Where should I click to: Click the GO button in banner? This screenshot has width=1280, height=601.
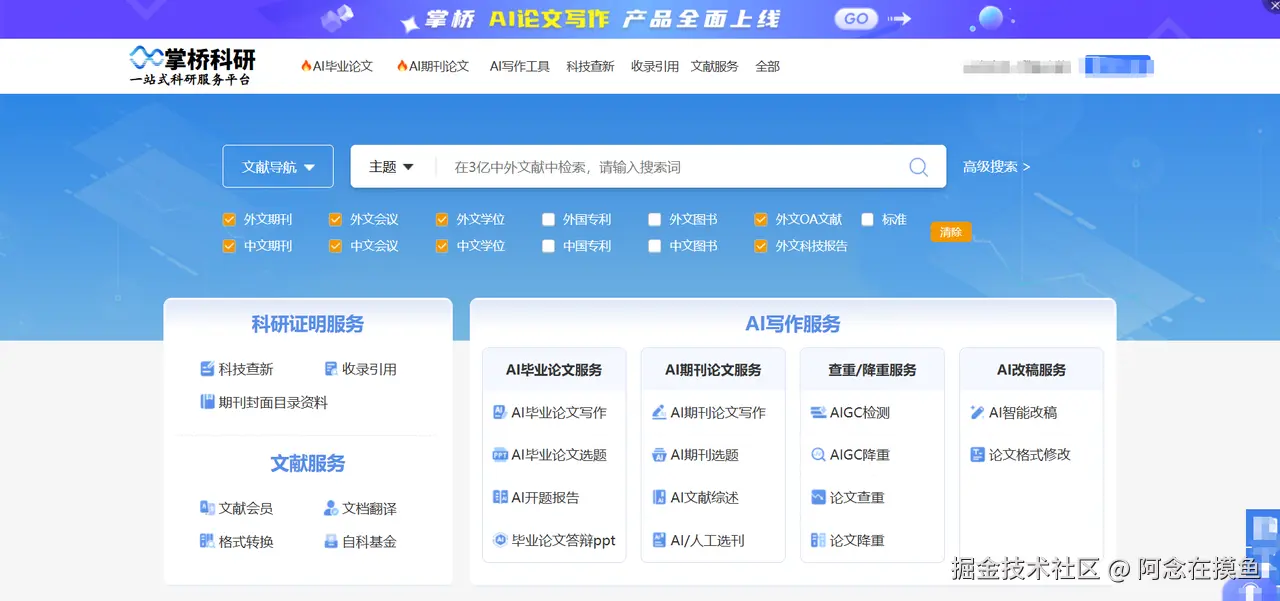856,18
